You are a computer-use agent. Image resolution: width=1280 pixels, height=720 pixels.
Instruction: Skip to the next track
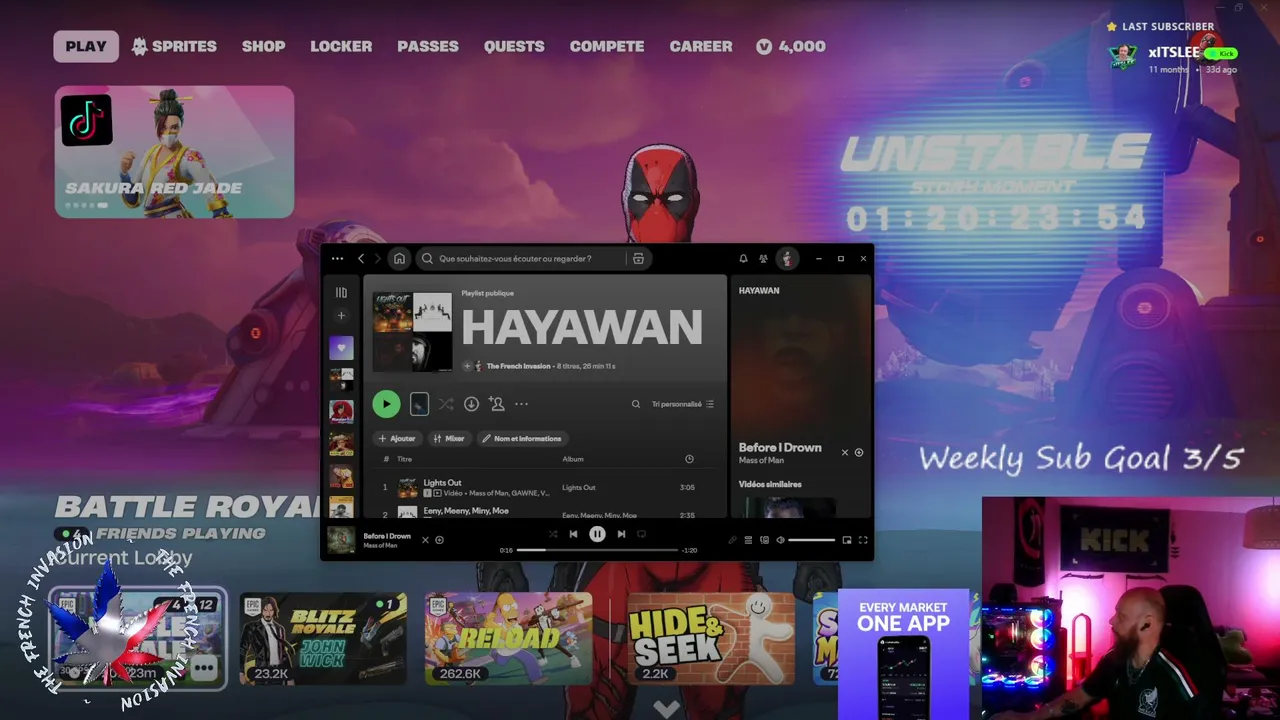click(x=621, y=534)
